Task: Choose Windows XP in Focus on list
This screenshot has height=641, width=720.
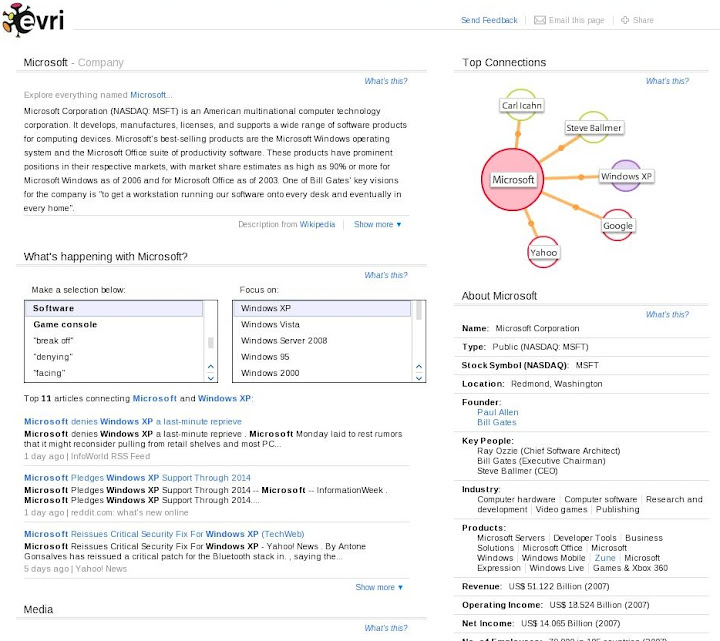Action: 322,308
